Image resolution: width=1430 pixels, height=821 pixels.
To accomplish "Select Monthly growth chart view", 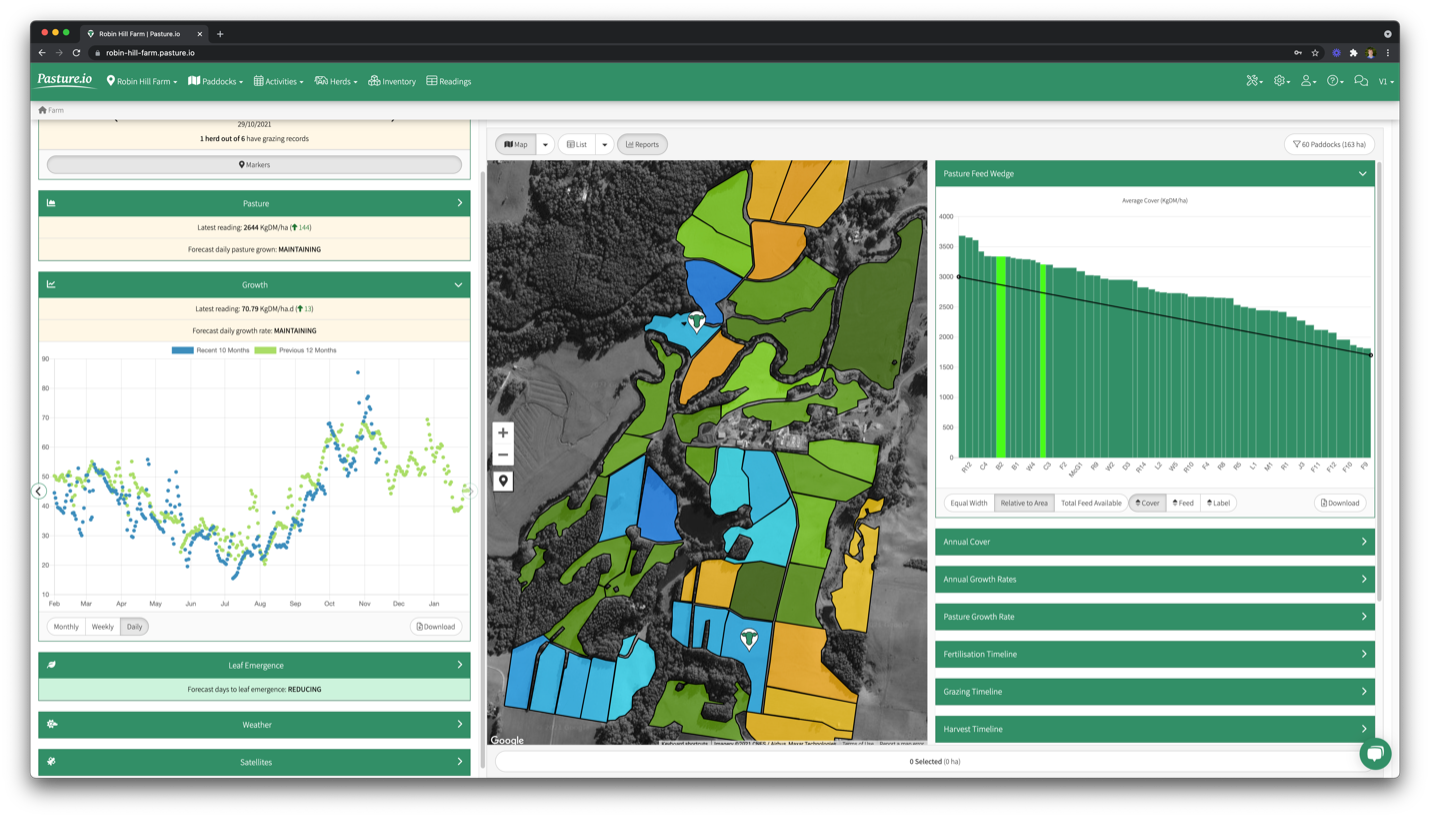I will (x=66, y=627).
